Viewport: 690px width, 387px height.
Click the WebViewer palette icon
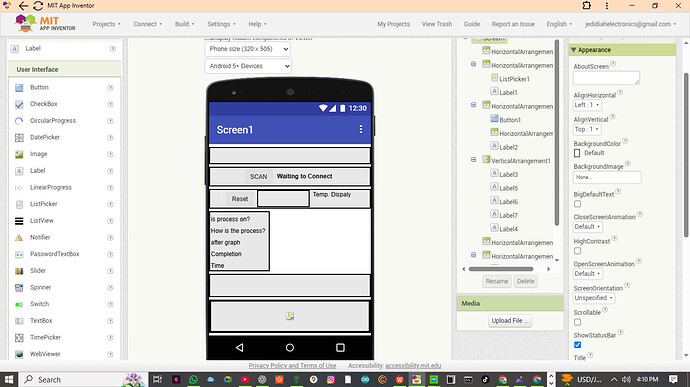coord(19,354)
